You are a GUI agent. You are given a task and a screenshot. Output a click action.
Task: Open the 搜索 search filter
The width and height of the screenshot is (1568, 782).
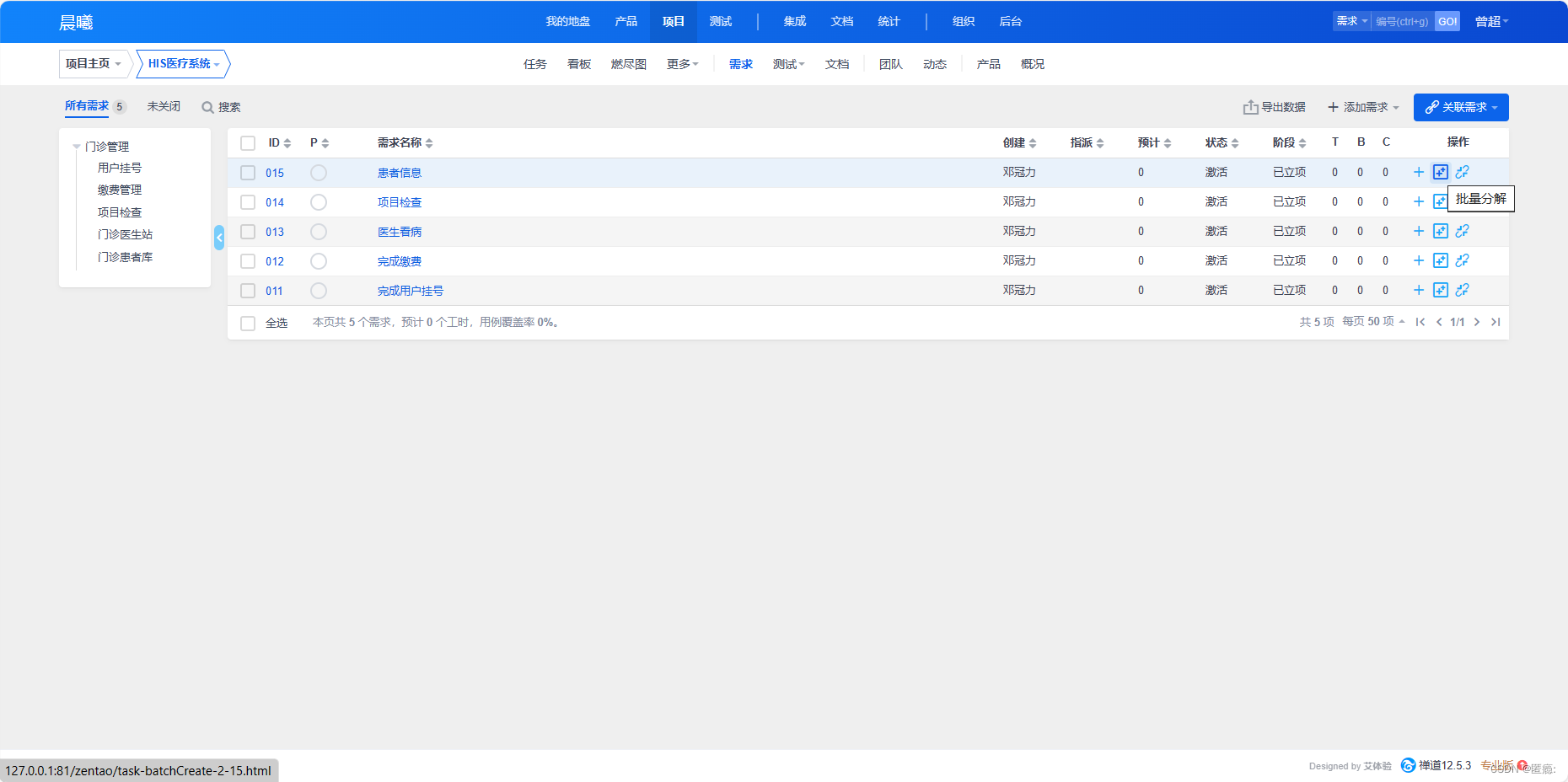[x=221, y=107]
